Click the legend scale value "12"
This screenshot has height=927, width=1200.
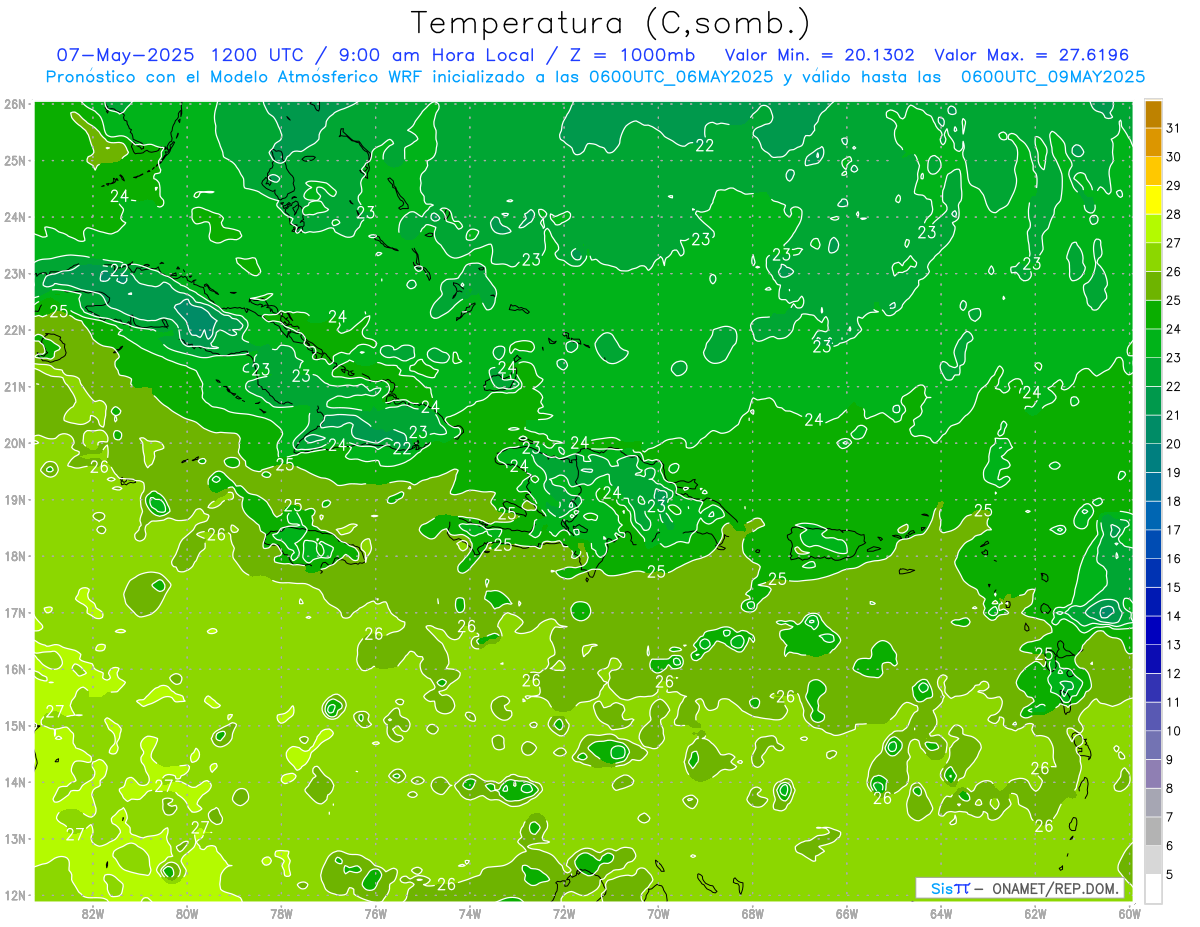(x=1174, y=673)
